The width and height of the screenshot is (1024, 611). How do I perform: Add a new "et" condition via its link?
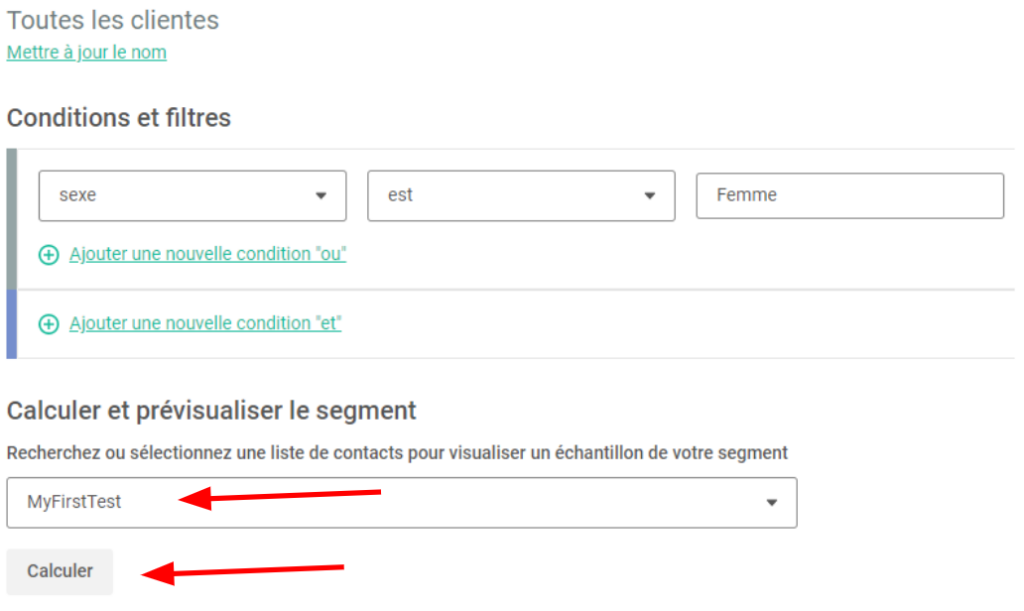[x=206, y=323]
